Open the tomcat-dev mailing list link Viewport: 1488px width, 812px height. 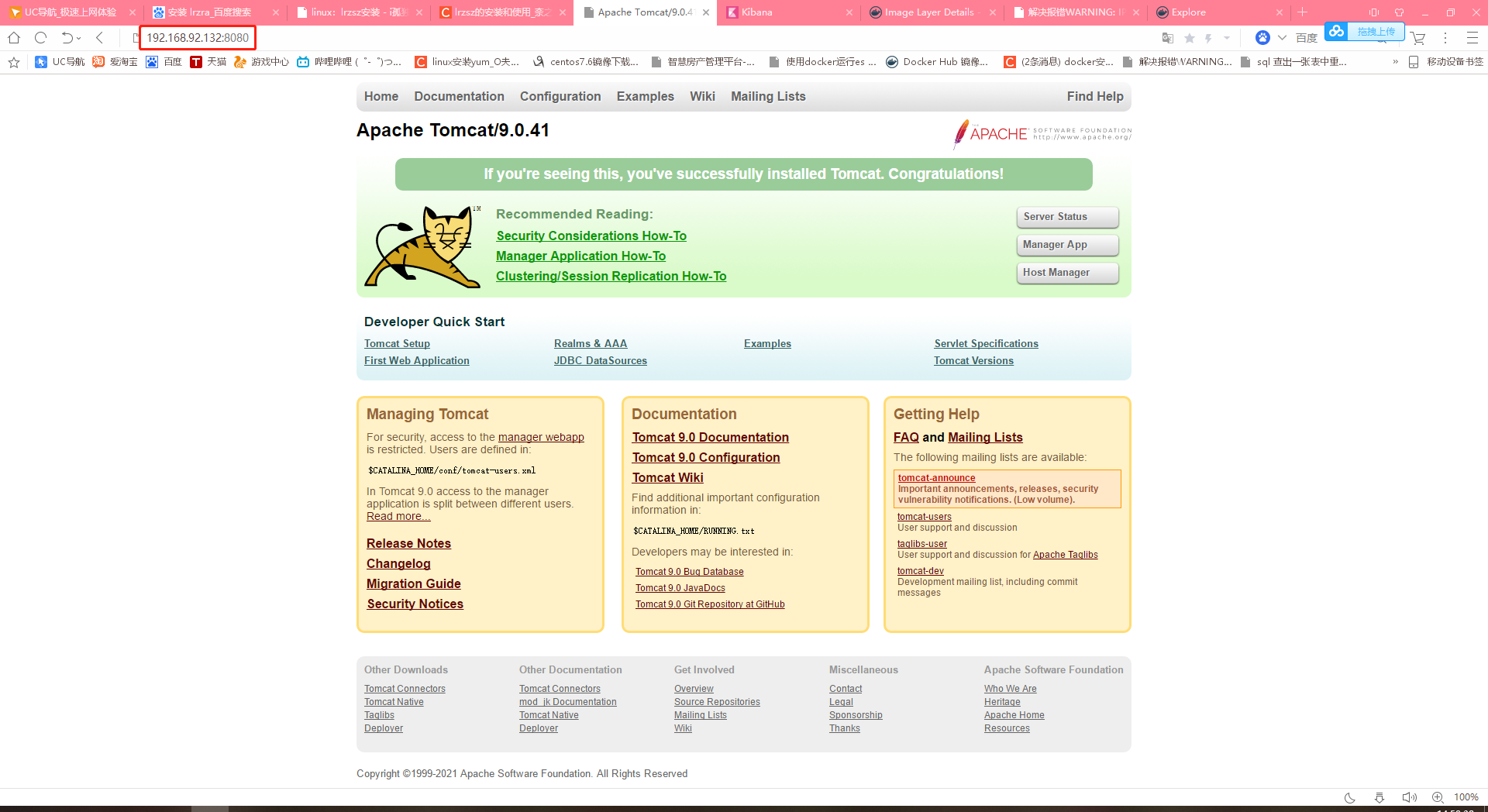[921, 571]
